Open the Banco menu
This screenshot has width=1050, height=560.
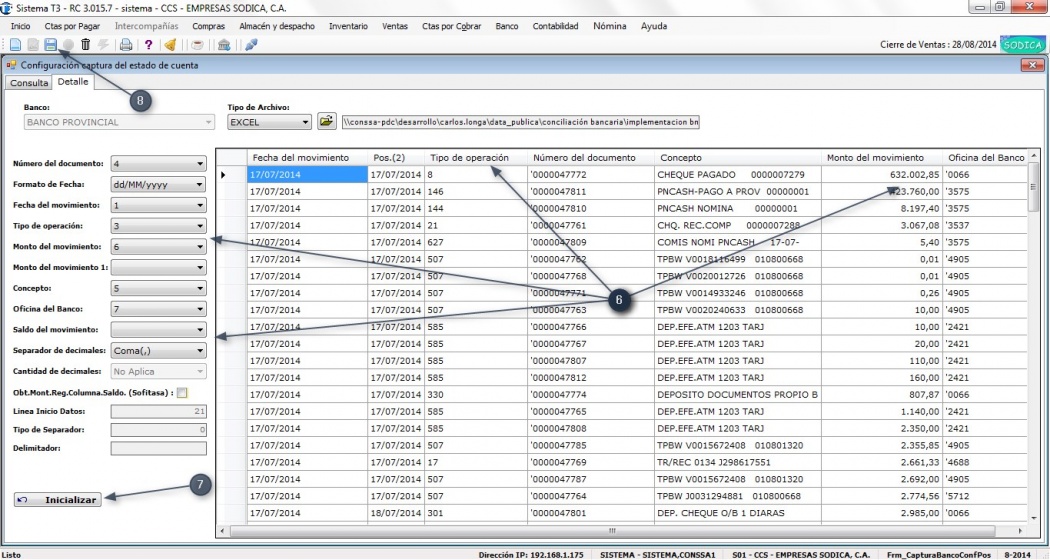[506, 26]
